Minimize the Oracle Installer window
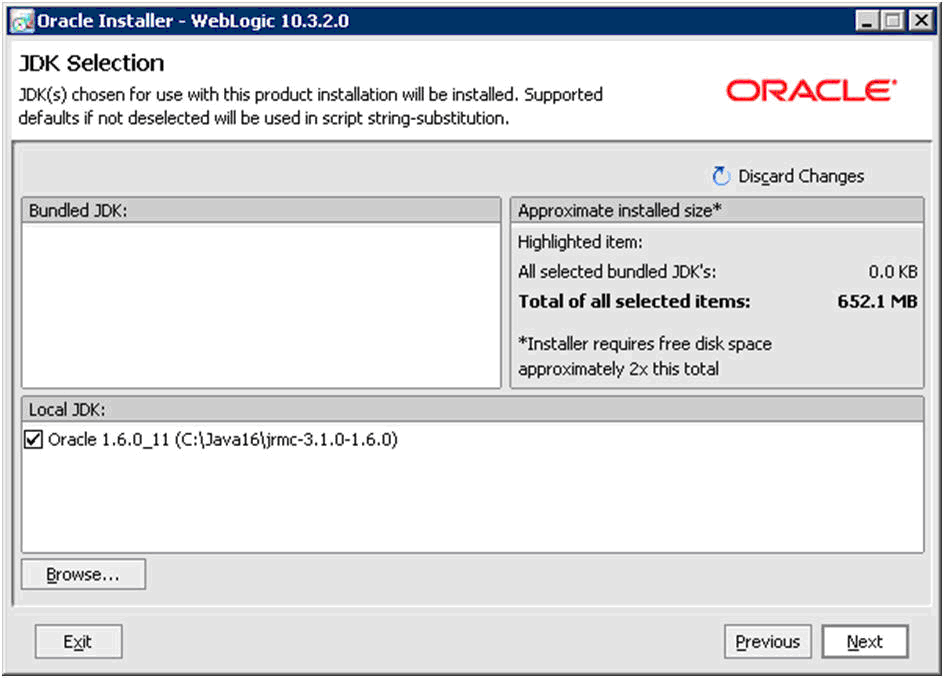The image size is (944, 678). click(866, 21)
